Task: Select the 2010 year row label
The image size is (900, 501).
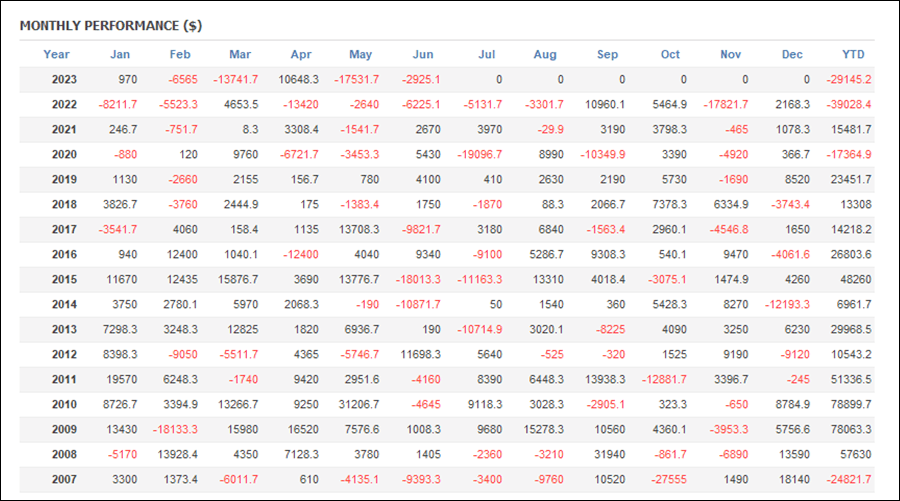Action: 64,404
